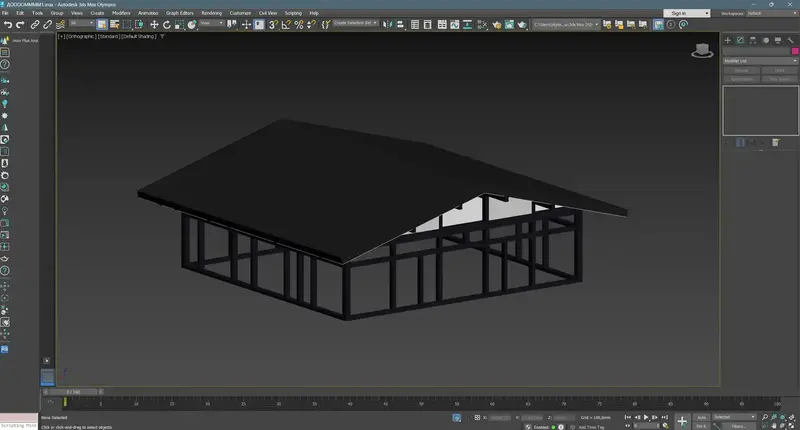Toggle the Auto Key button
Image resolution: width=800 pixels, height=430 pixels.
pos(702,417)
